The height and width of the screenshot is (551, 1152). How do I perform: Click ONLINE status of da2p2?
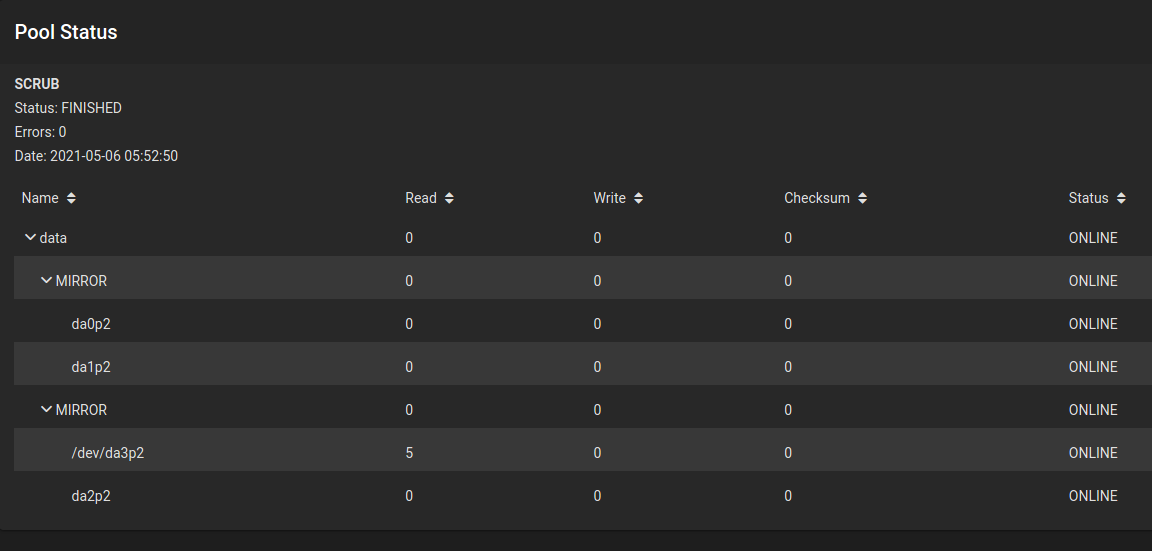(1093, 496)
